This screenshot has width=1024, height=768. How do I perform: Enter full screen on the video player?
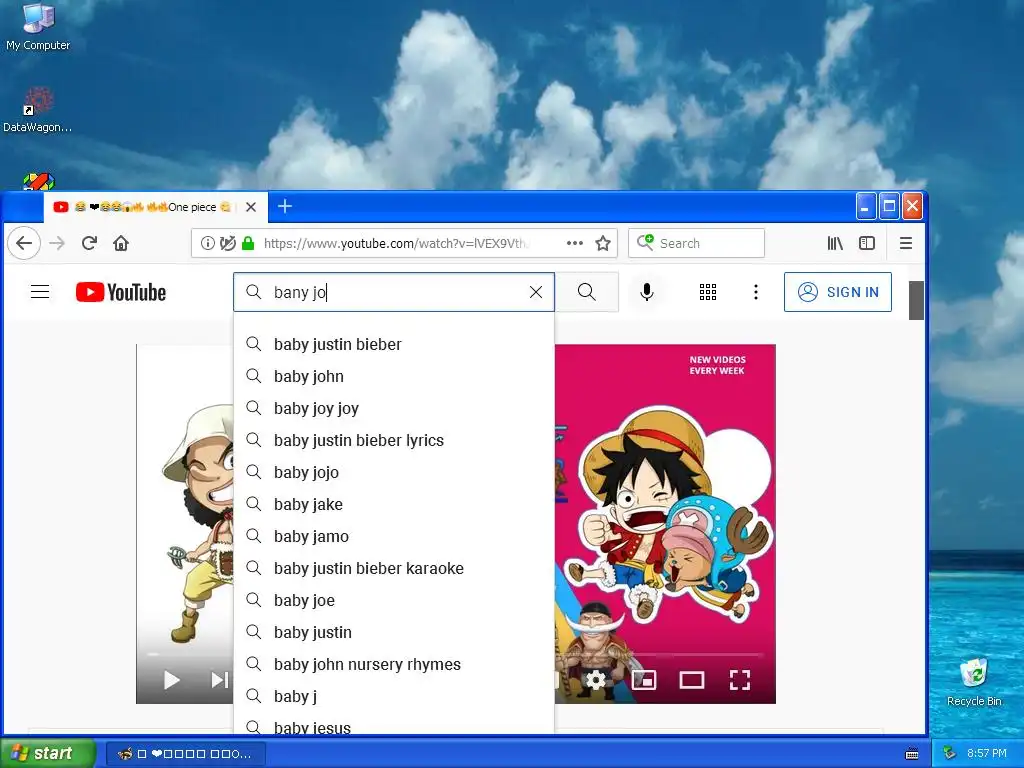coord(740,680)
